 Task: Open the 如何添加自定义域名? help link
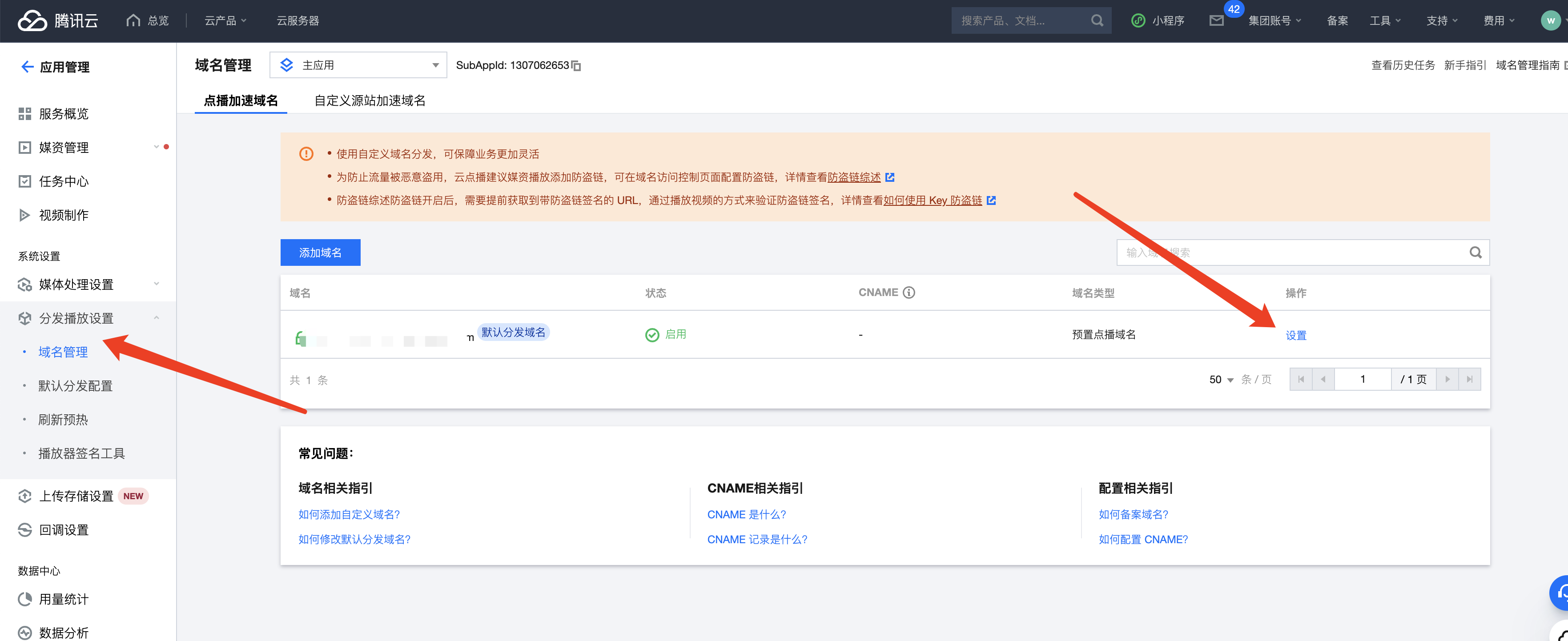coord(349,514)
